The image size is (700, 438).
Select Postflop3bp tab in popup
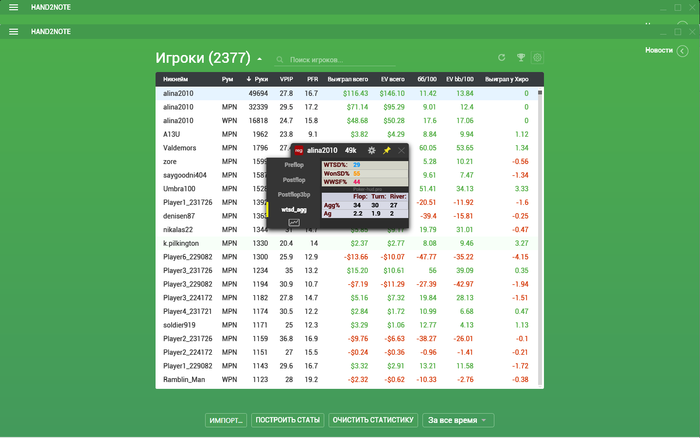pyautogui.click(x=294, y=195)
